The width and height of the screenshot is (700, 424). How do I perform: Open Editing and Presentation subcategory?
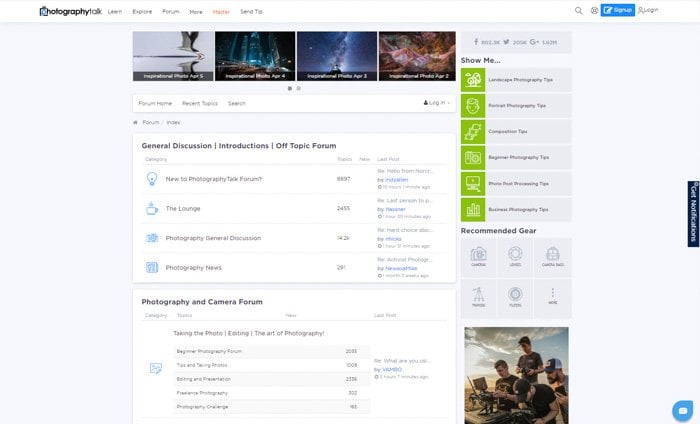click(x=204, y=379)
